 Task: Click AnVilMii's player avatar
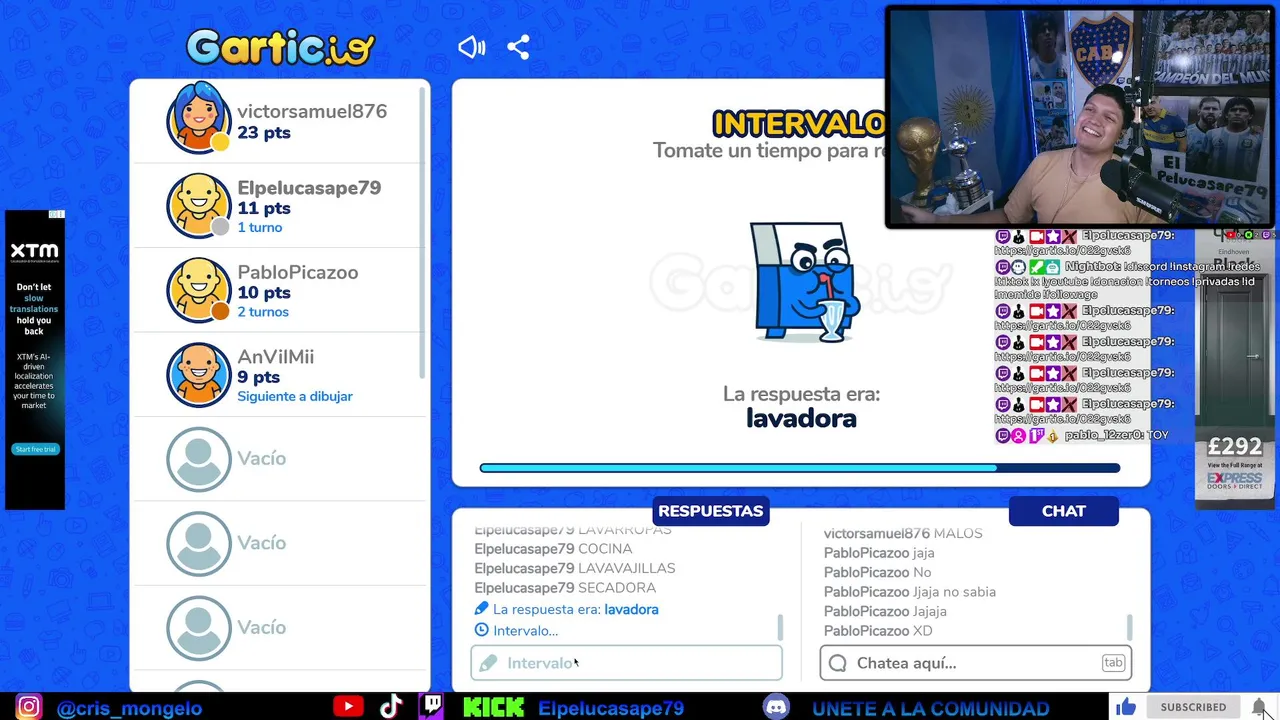coord(198,374)
